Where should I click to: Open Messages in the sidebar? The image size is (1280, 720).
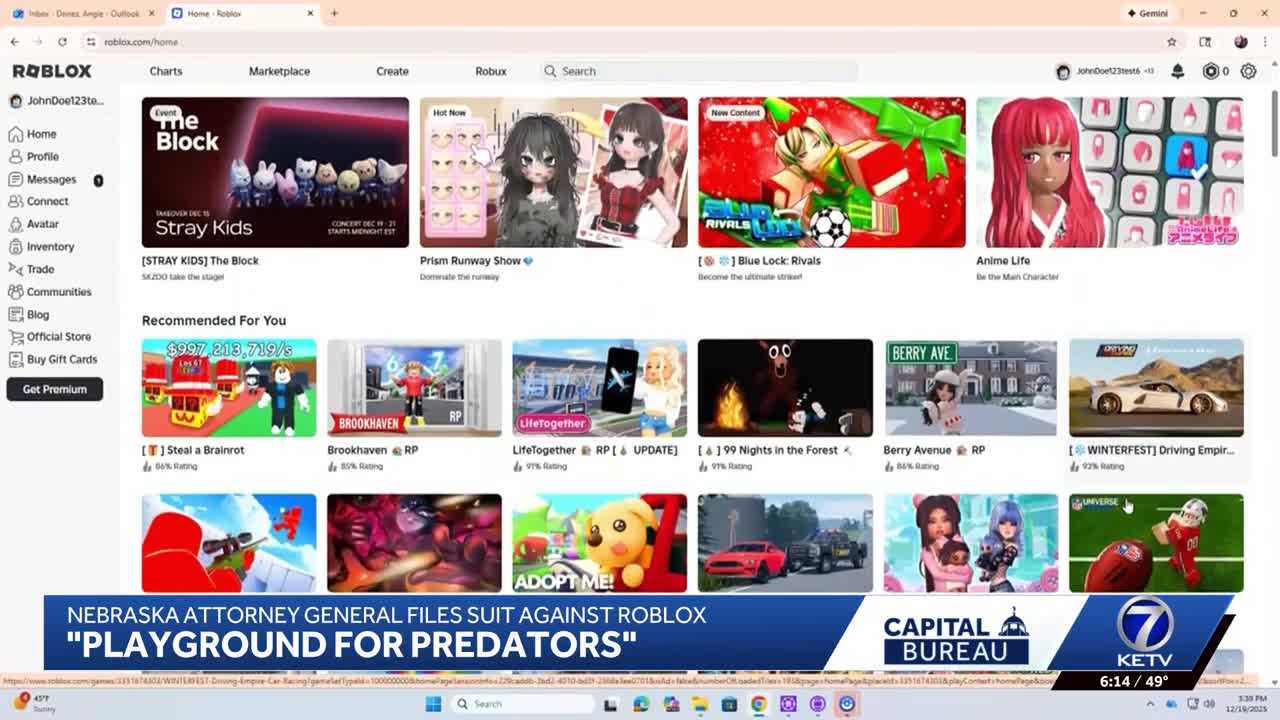(x=51, y=179)
